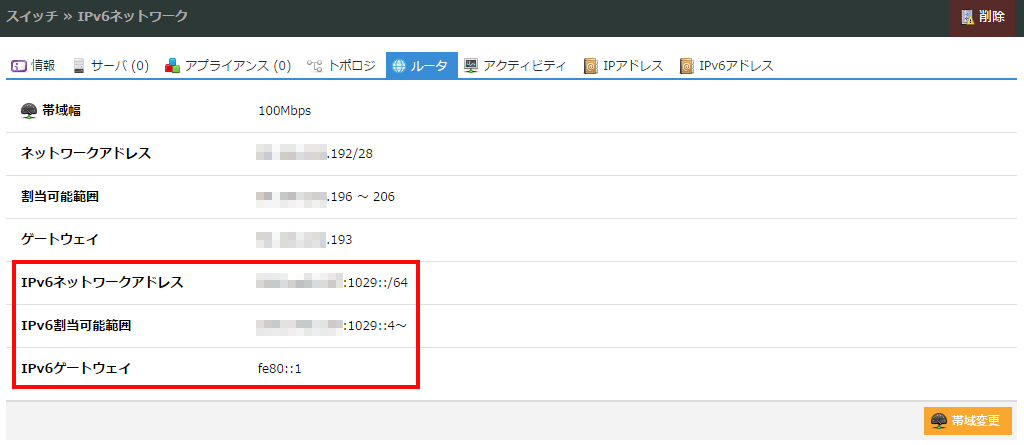Click the :1029::4～ IPv6 range value
The height and width of the screenshot is (445, 1024).
(375, 325)
